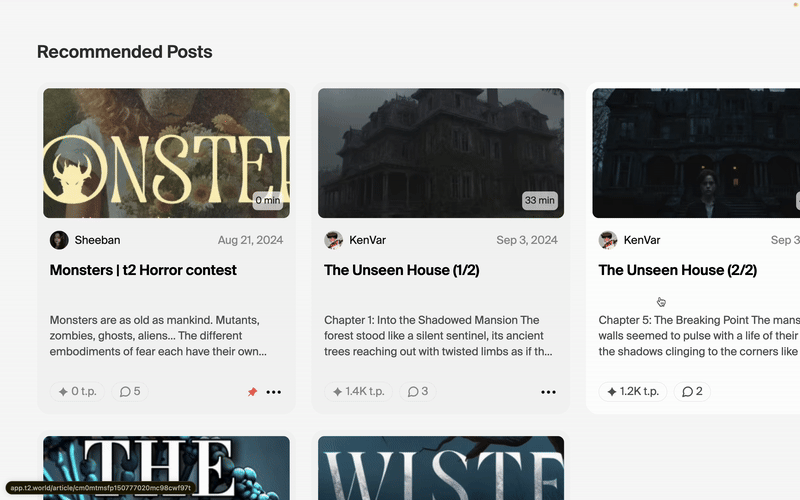Viewport: 800px width, 500px height.
Task: Click the author name KenVar on The Unseen House (2/2)
Action: tap(642, 240)
